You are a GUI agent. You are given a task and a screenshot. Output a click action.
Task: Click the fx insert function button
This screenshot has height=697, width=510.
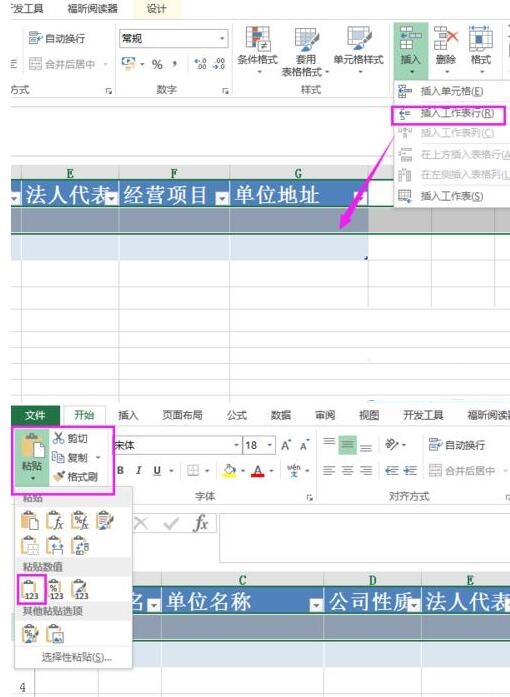201,523
